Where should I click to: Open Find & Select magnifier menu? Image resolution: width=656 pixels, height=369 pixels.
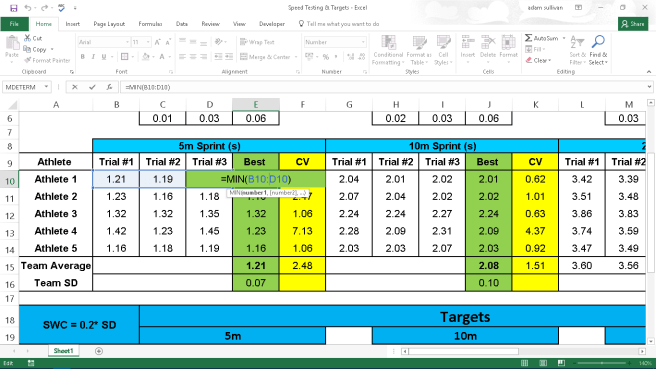[x=598, y=51]
